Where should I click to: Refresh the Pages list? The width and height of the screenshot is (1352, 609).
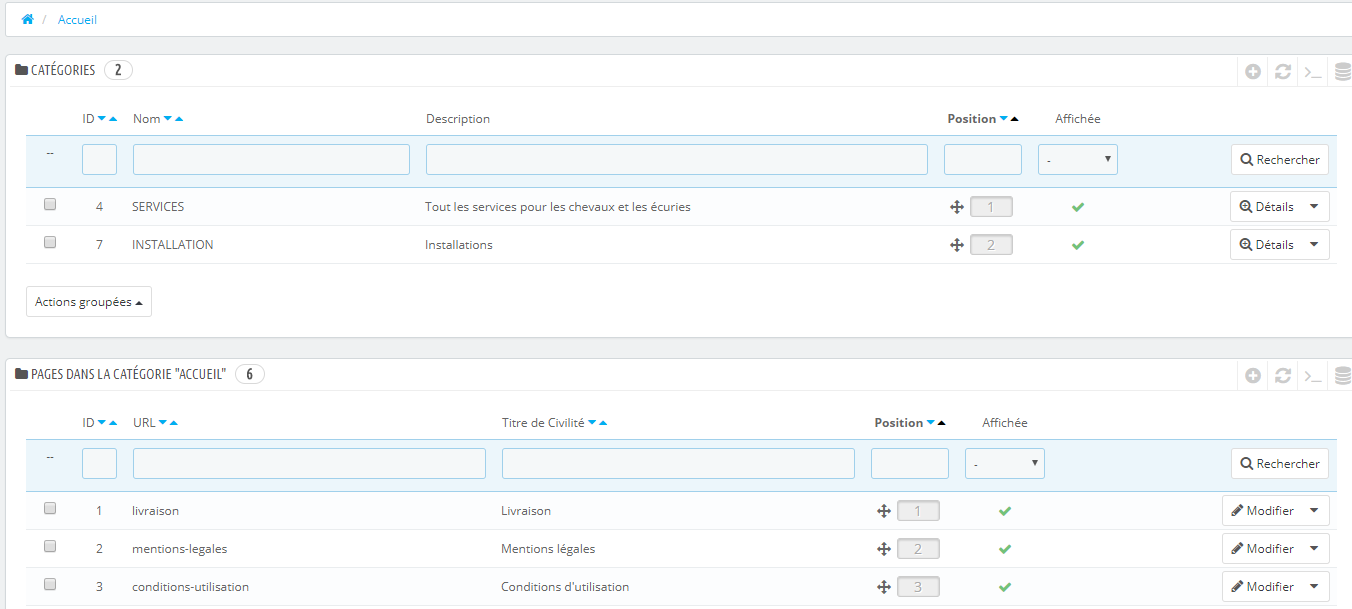(x=1283, y=375)
